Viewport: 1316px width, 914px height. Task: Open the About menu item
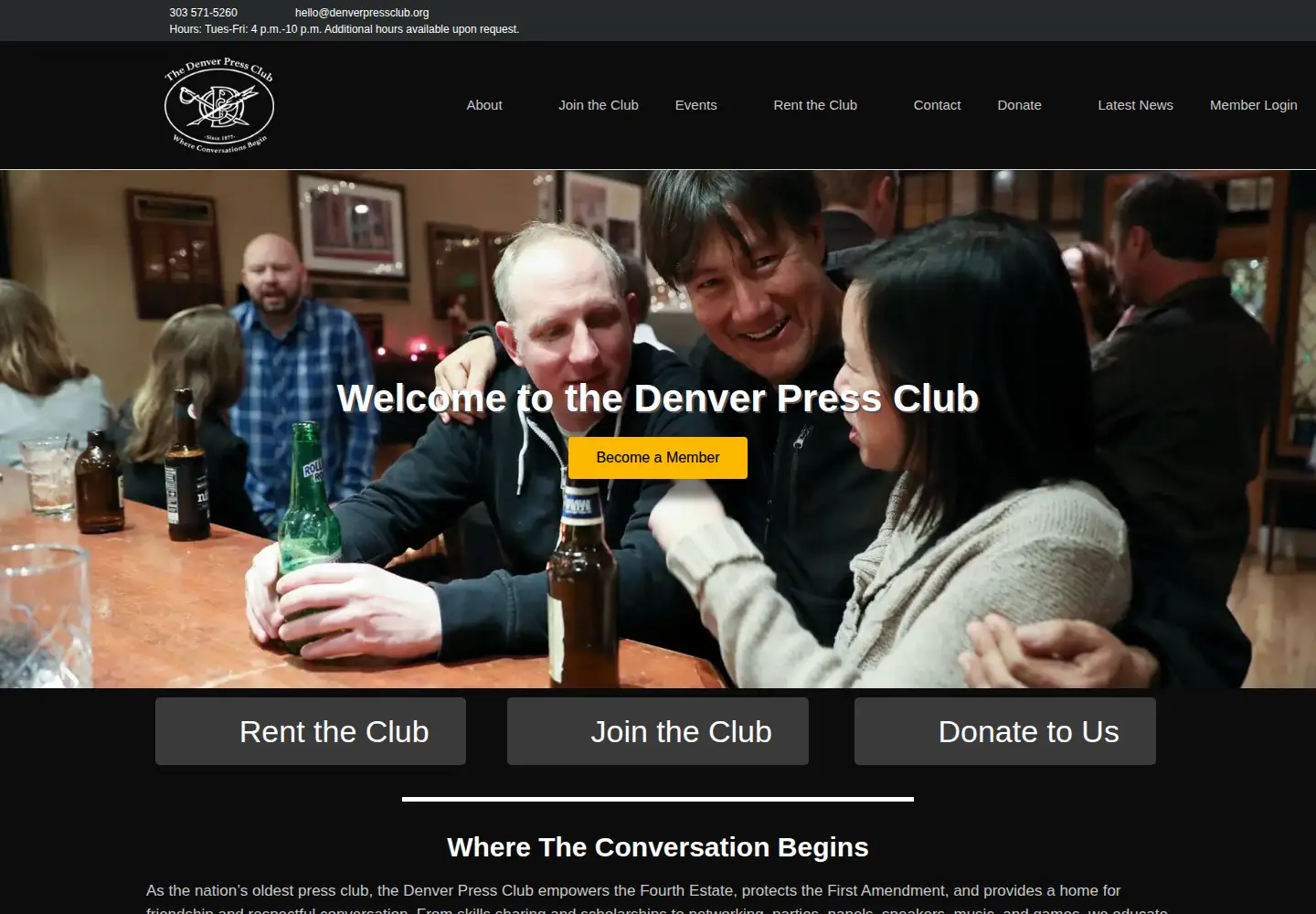tap(484, 105)
